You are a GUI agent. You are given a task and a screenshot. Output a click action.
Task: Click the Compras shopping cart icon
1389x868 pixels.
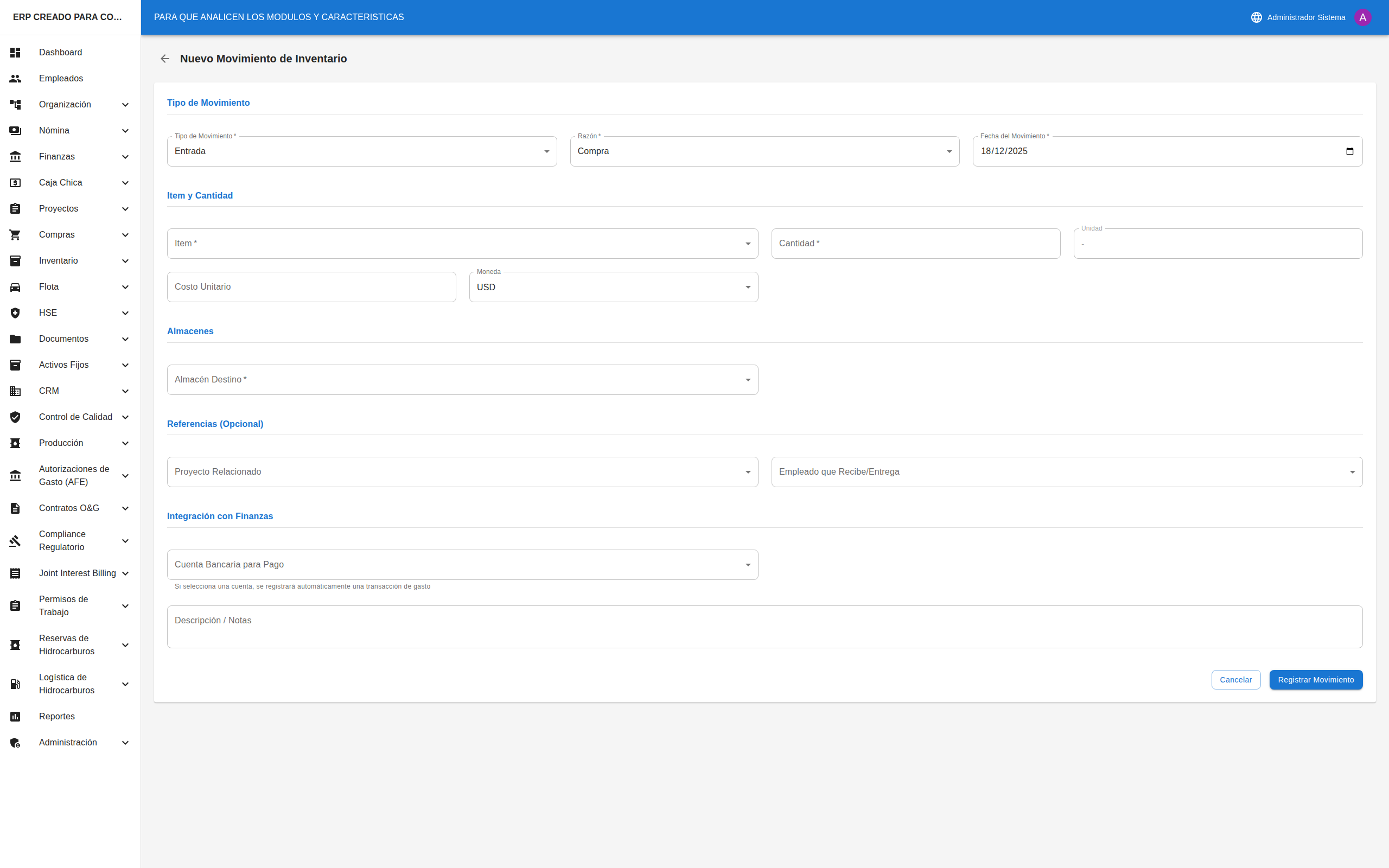(16, 235)
